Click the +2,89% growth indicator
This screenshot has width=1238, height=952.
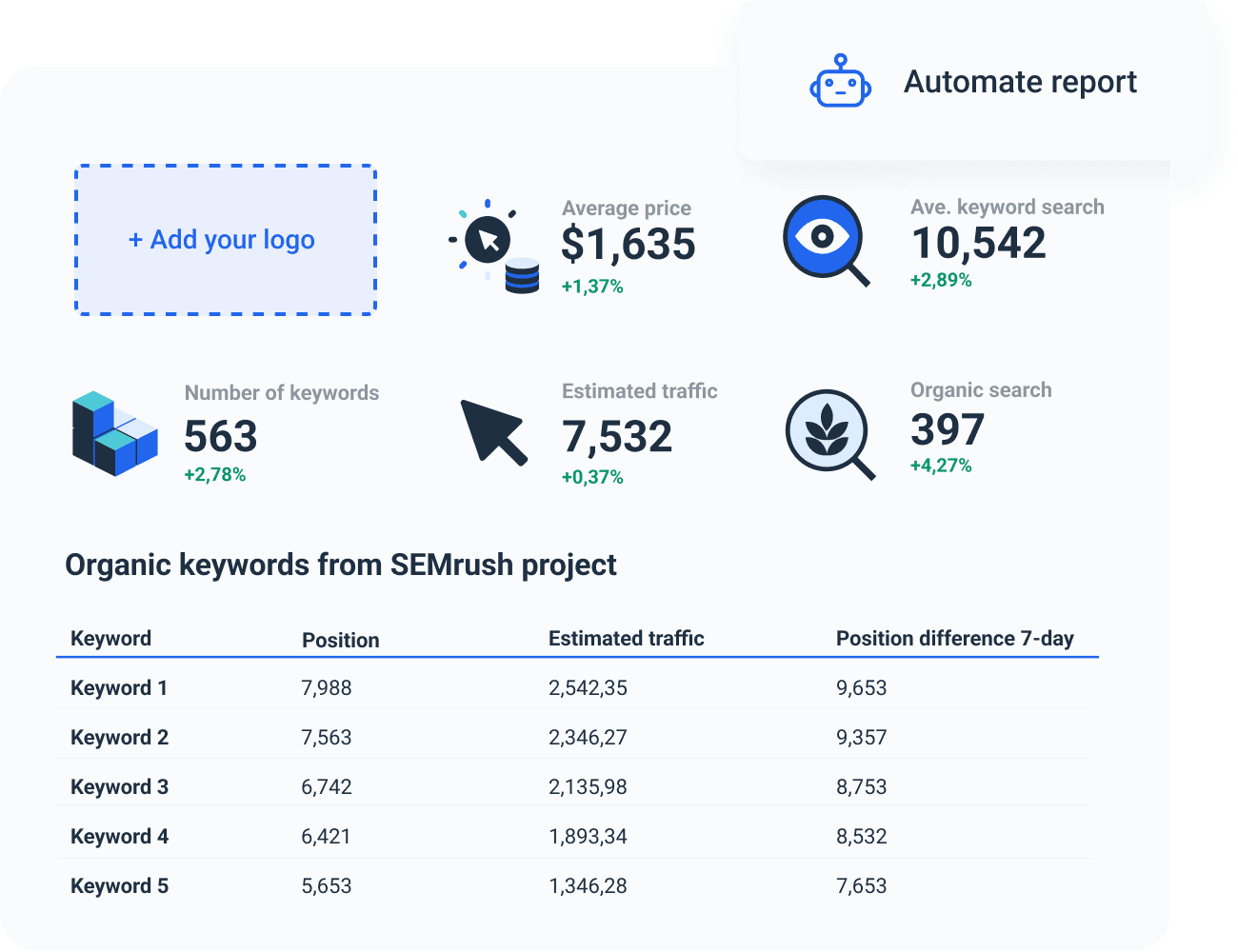[941, 280]
